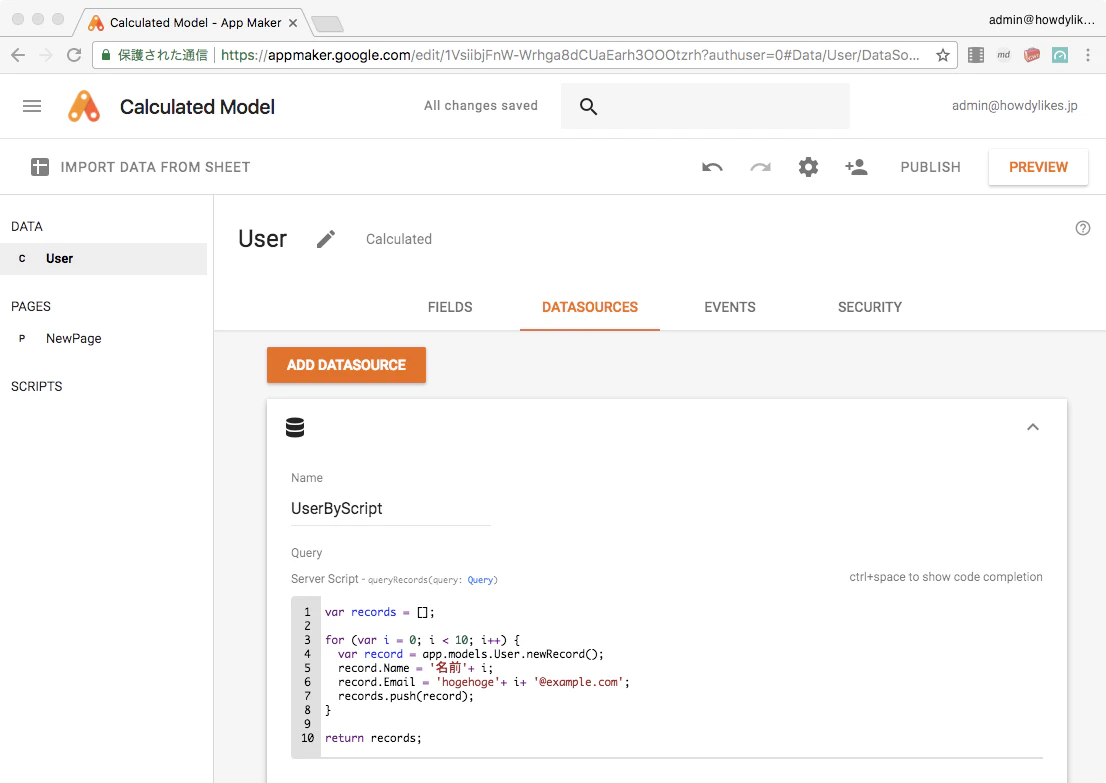Open NewPage in the Pages list
Viewport: 1106px width, 783px height.
(73, 339)
